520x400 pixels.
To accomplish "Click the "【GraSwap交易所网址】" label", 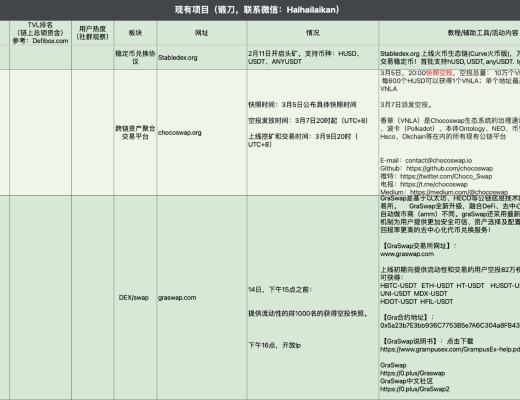I will (x=418, y=246).
